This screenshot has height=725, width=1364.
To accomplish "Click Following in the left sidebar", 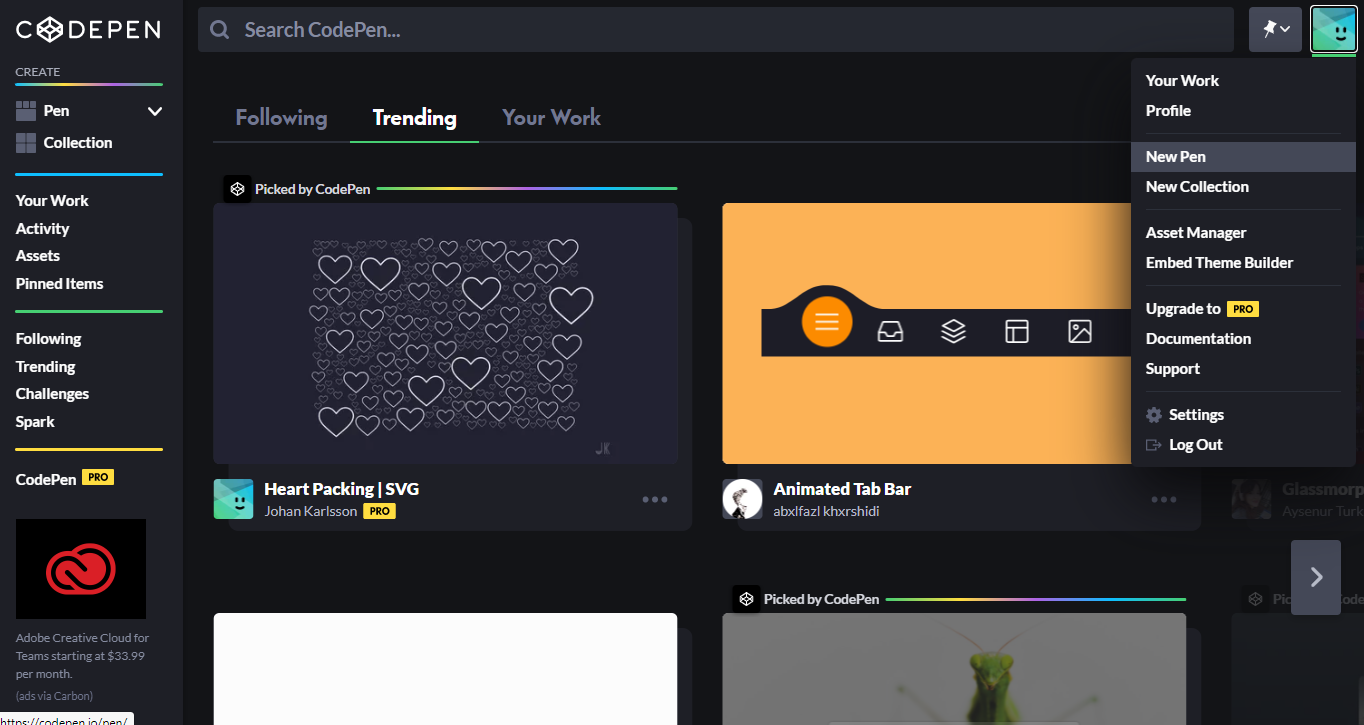I will coord(48,339).
